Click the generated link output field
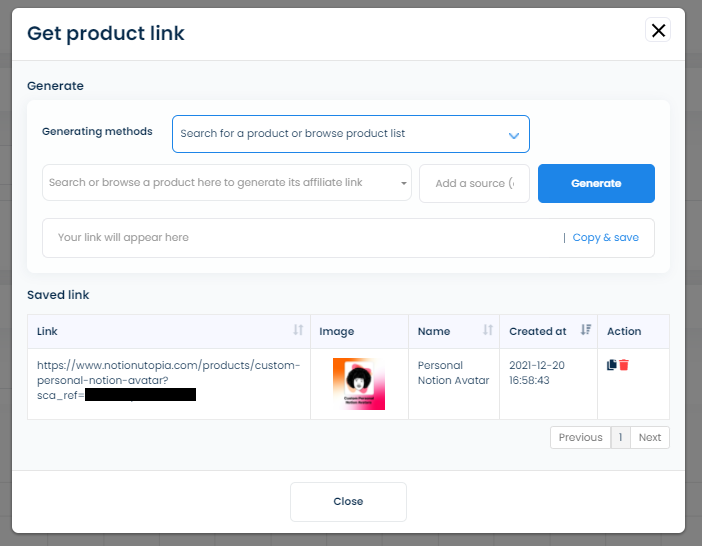 pos(300,238)
